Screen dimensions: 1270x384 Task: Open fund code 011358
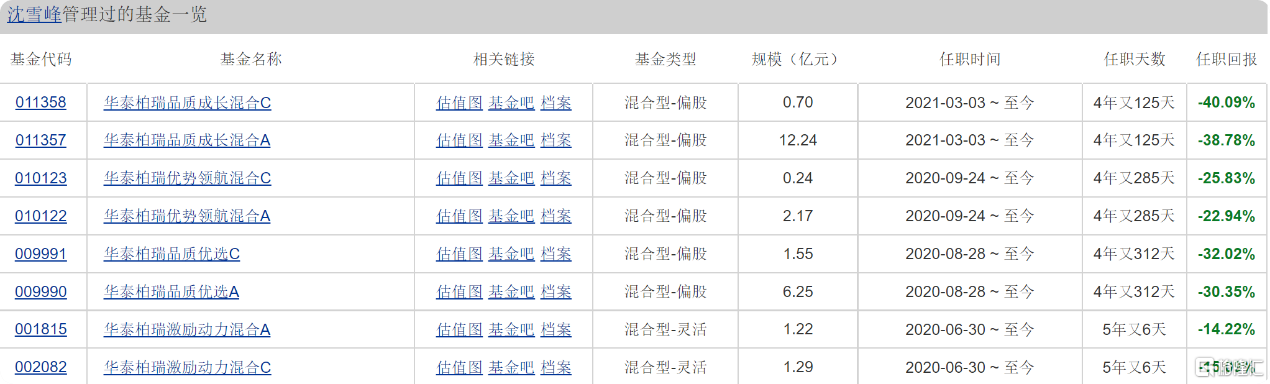click(x=41, y=102)
